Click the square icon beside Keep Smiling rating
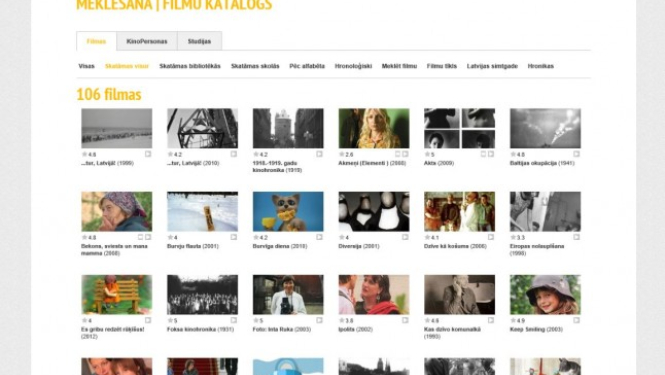This screenshot has height=375, width=665. (x=576, y=320)
